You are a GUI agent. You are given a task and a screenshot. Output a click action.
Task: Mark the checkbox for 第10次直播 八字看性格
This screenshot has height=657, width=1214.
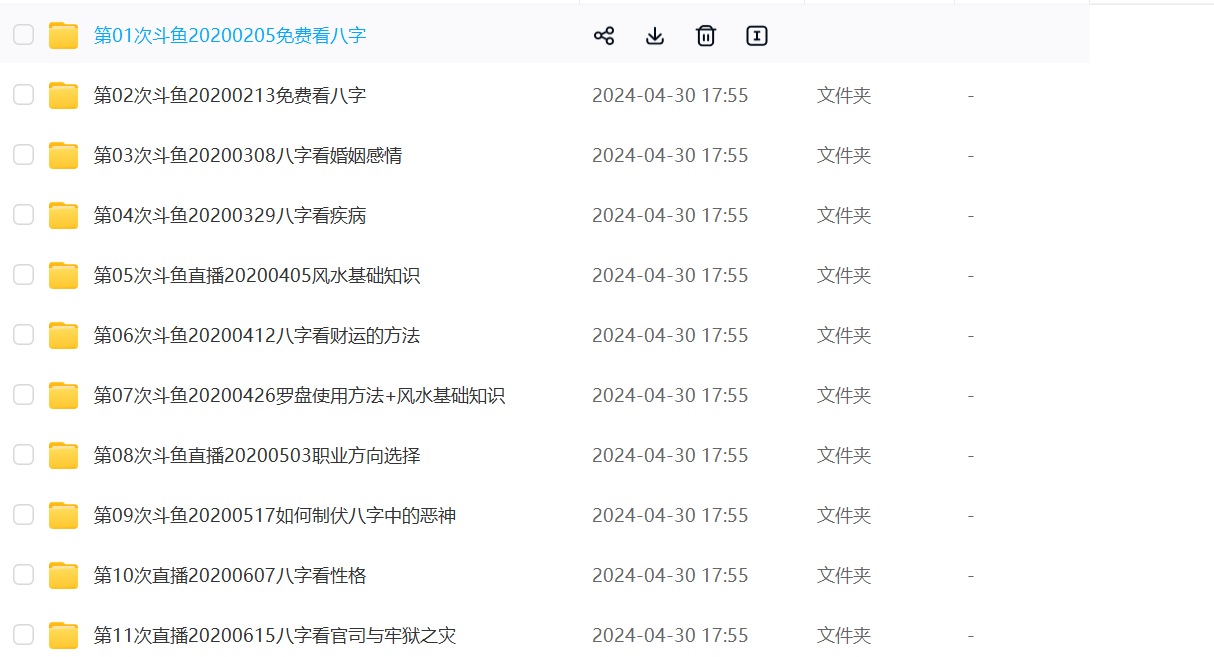[23, 575]
